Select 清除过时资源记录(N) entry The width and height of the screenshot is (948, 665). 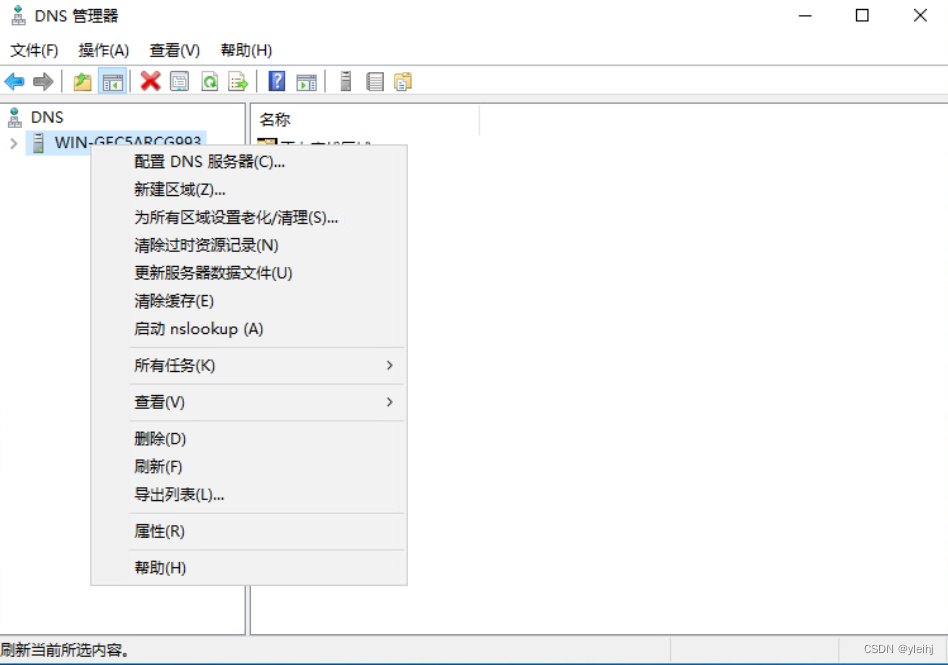click(249, 245)
